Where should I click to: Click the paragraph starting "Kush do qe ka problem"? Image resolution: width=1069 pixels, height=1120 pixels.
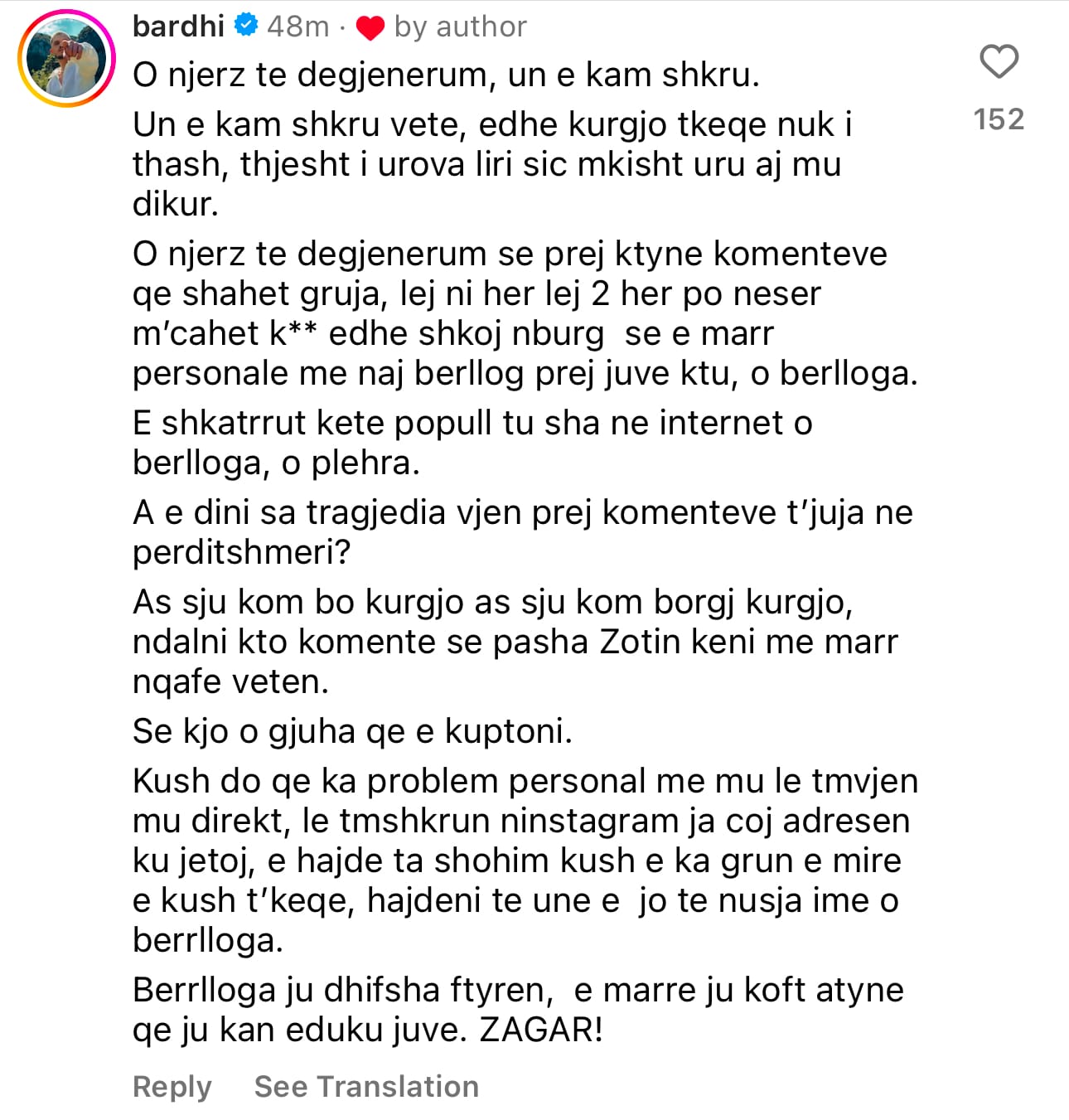525,861
